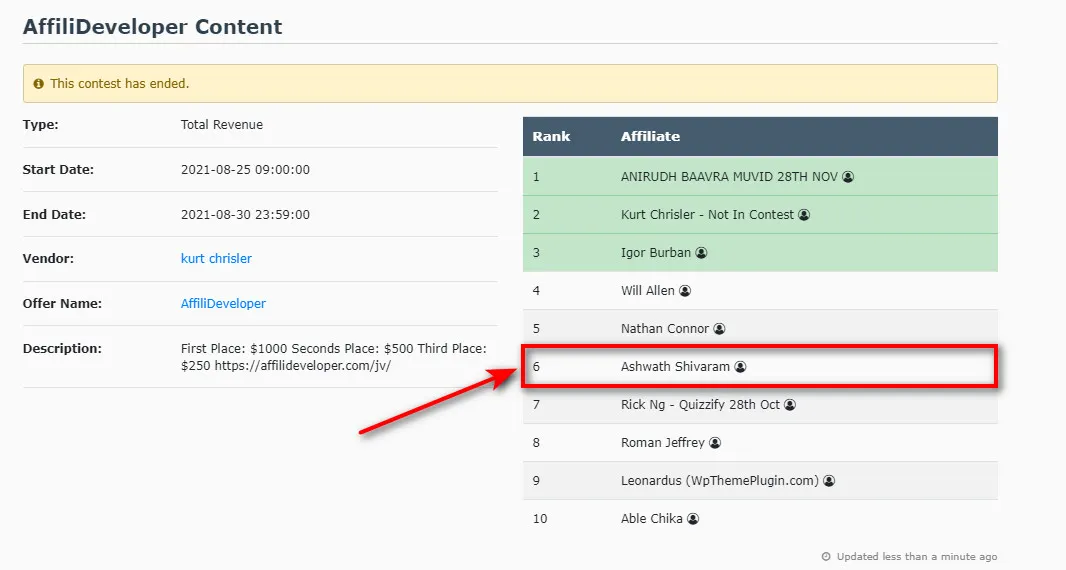Open profile icon for Leonardus (WpThemePlugin.com)
This screenshot has height=570, width=1066.
[x=829, y=481]
